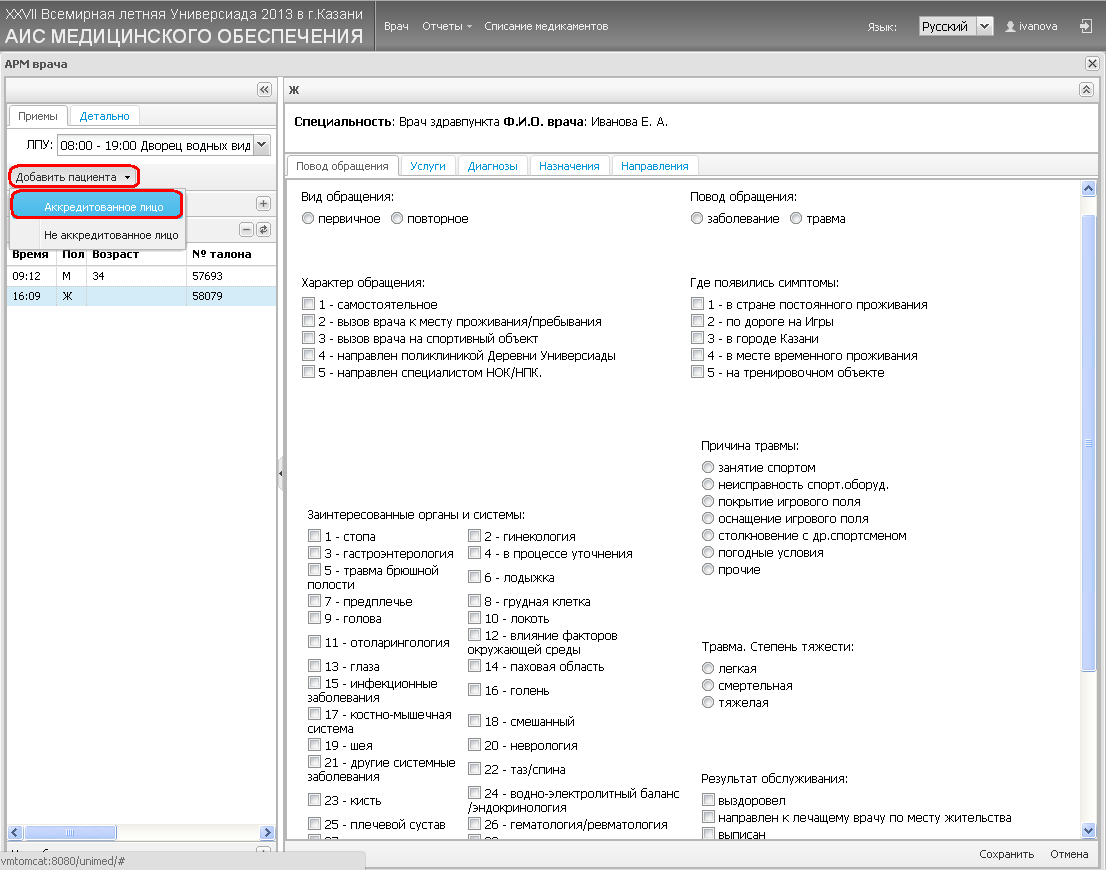Click the Сохранить button
1106x870 pixels.
tap(1006, 854)
